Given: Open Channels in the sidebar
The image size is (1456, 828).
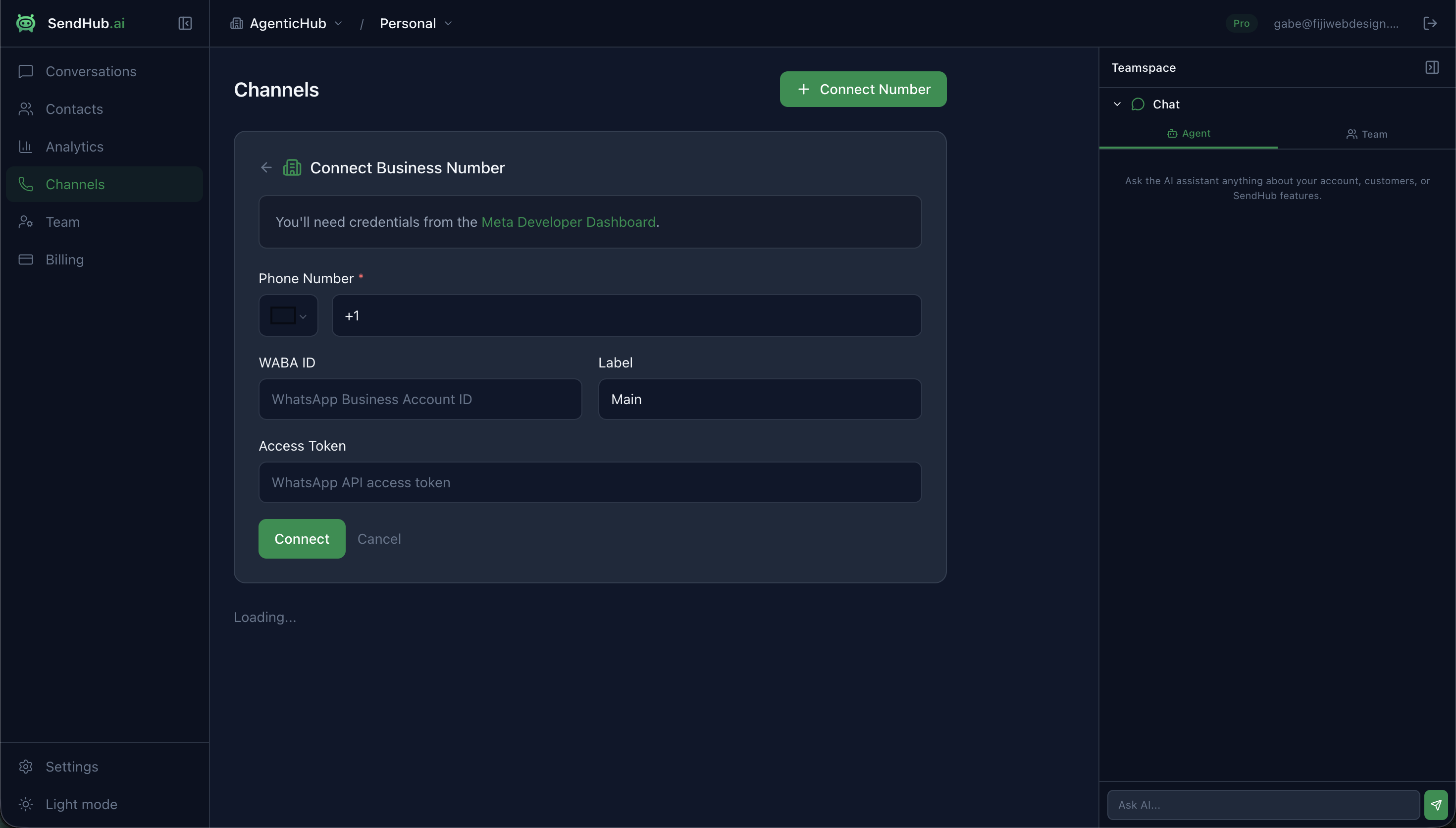Looking at the screenshot, I should 104,184.
